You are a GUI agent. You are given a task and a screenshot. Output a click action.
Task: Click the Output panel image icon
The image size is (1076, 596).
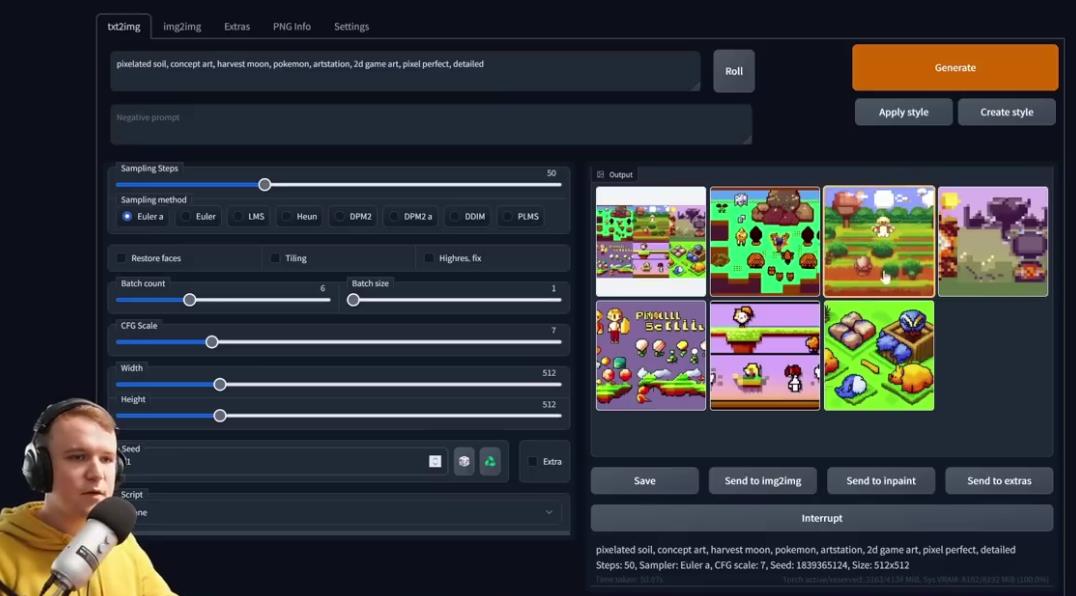(600, 174)
